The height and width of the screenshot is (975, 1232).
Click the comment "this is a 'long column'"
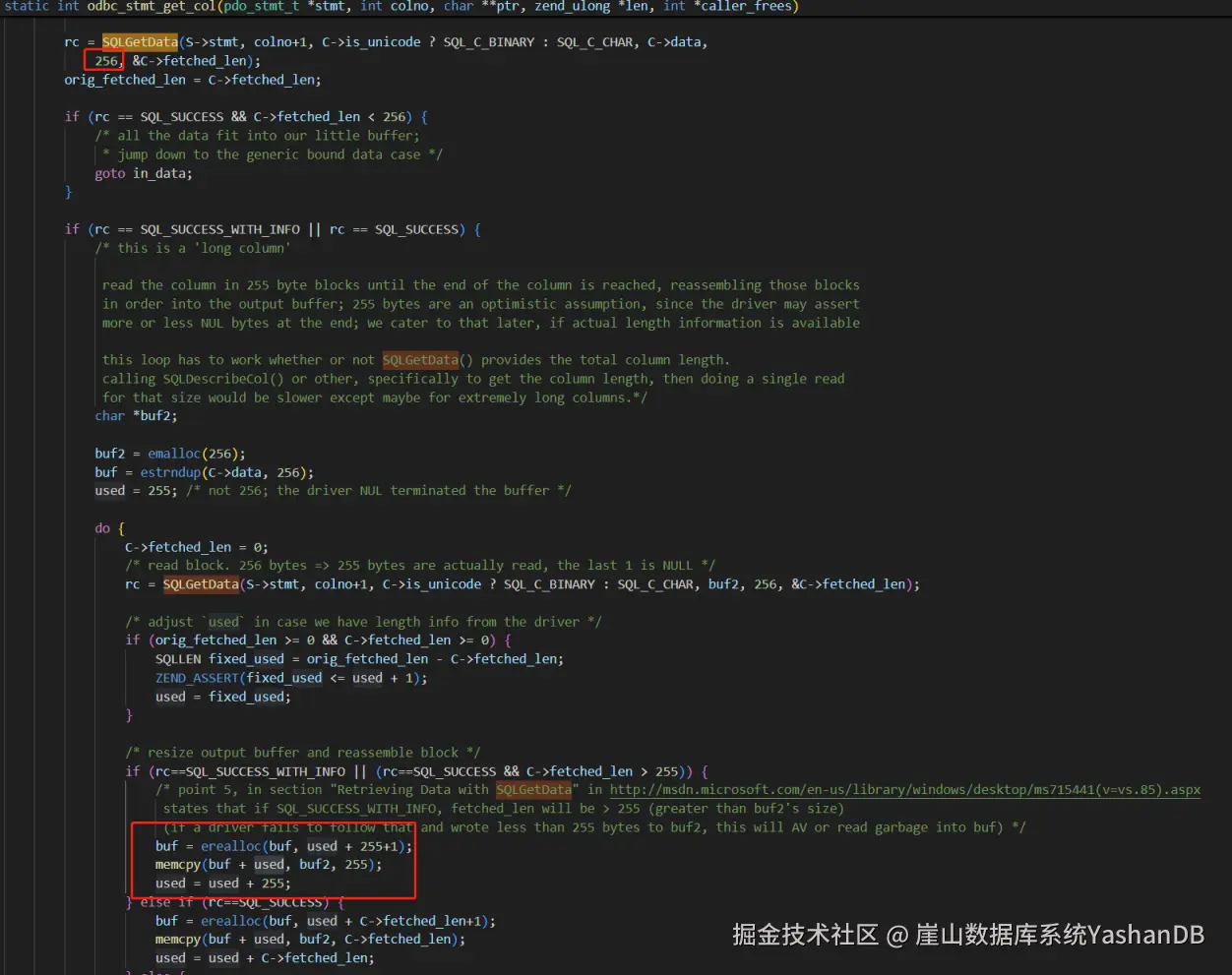pyautogui.click(x=193, y=248)
